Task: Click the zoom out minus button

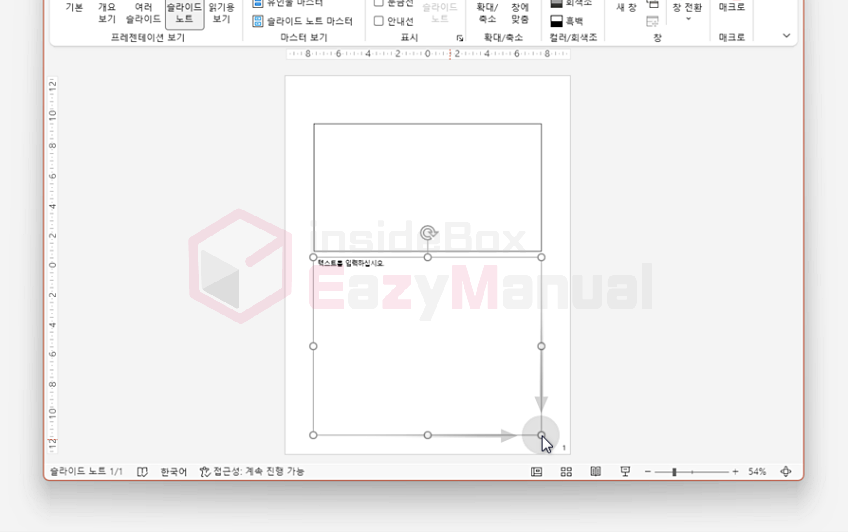Action: (x=647, y=472)
